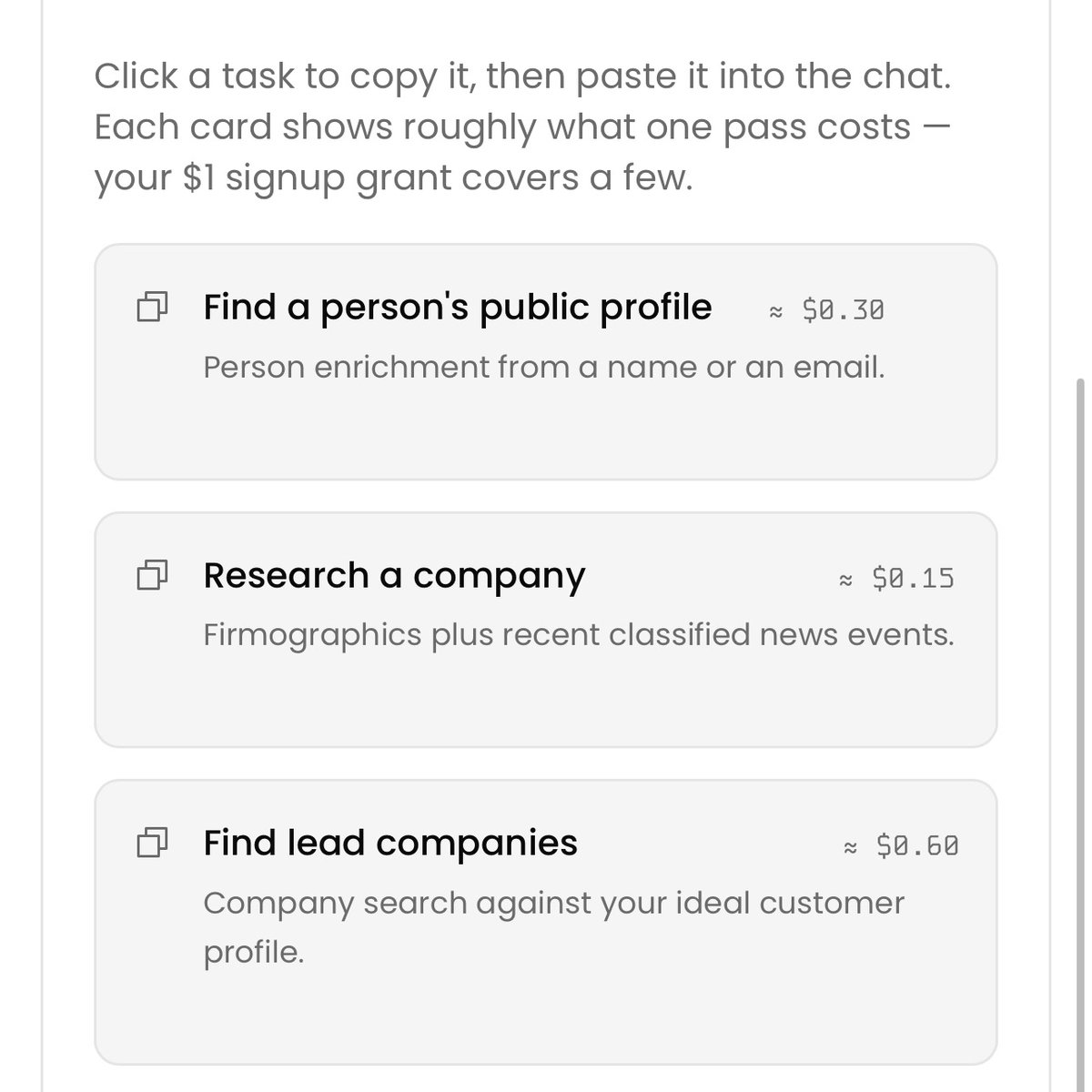This screenshot has width=1092, height=1092.
Task: Click copy icon beside Research a company
Action: 152,575
